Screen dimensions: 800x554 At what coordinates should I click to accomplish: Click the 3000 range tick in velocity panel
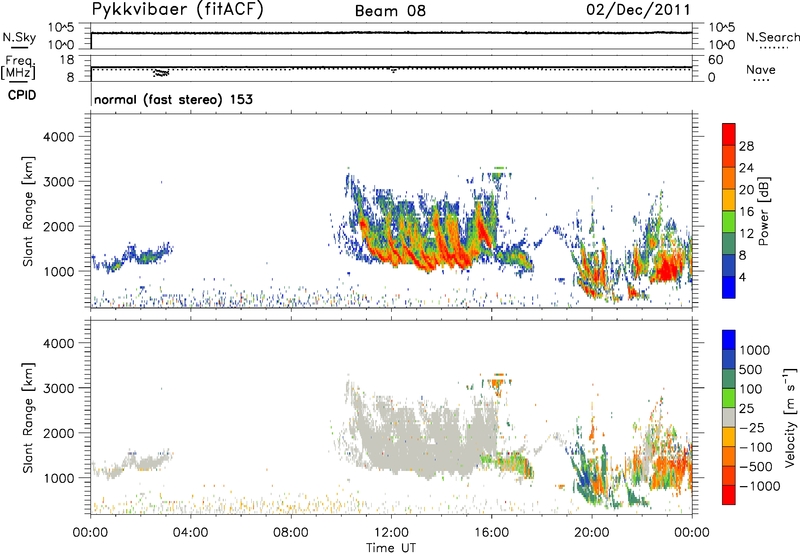pyautogui.click(x=59, y=388)
